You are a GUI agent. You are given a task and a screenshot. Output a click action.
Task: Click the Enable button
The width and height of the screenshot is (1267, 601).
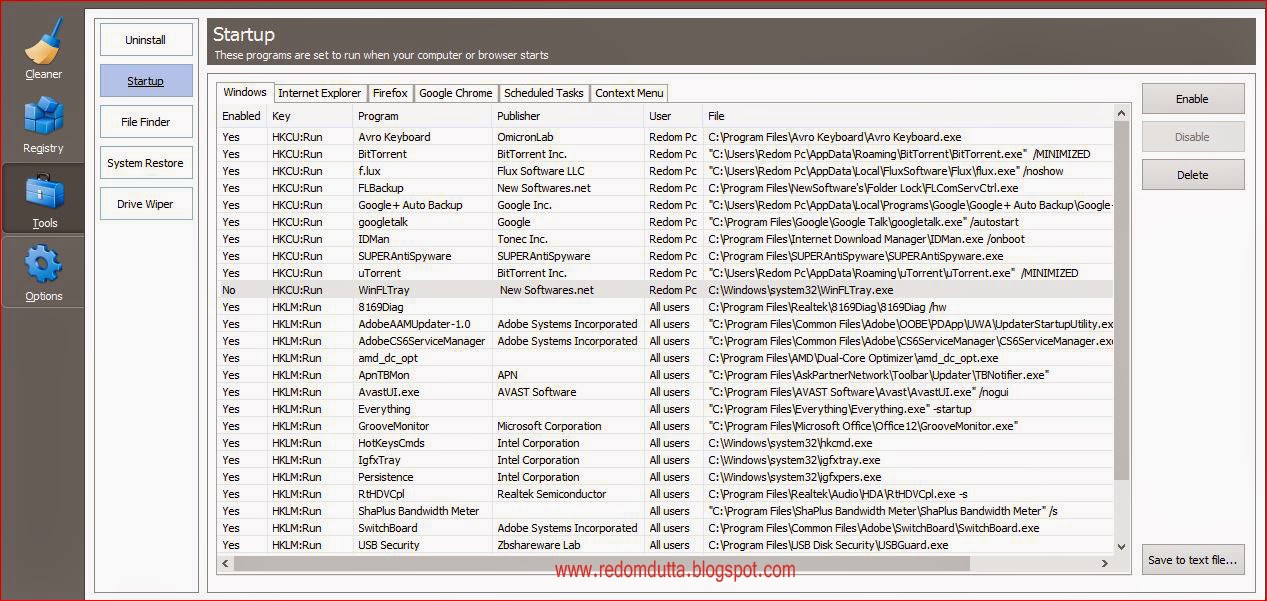click(1193, 99)
